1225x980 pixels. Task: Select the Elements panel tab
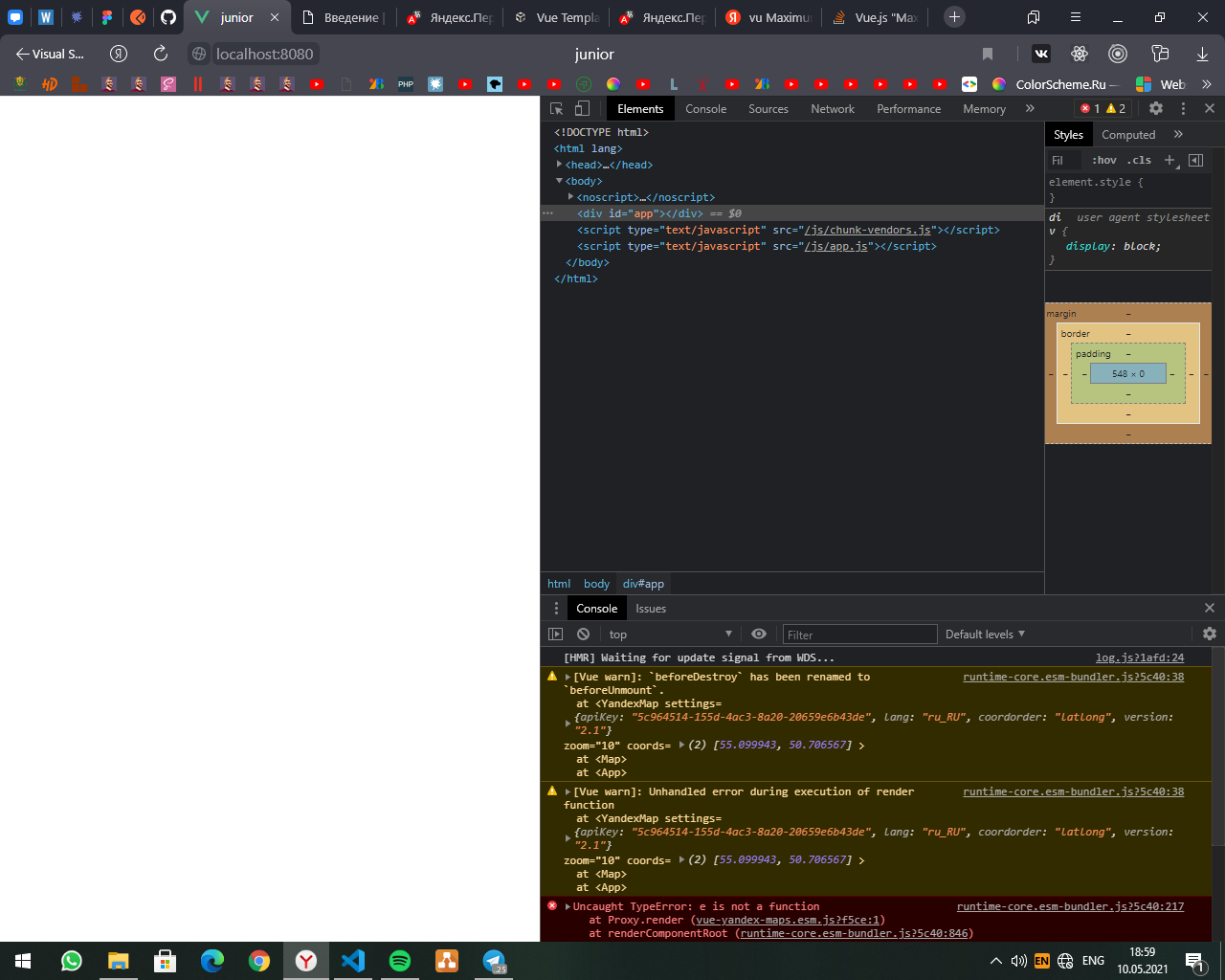coord(640,109)
